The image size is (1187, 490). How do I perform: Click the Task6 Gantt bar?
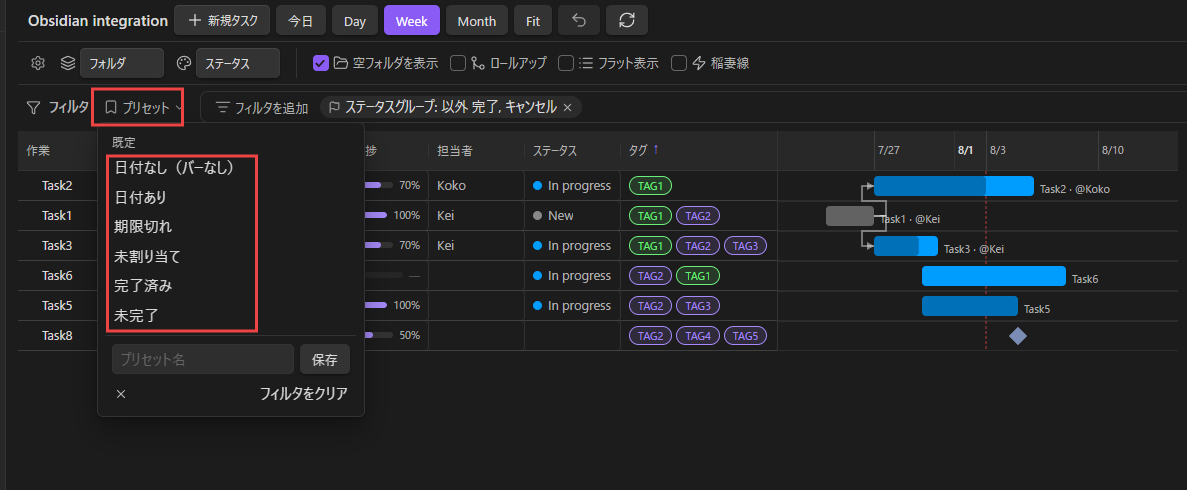click(x=993, y=276)
